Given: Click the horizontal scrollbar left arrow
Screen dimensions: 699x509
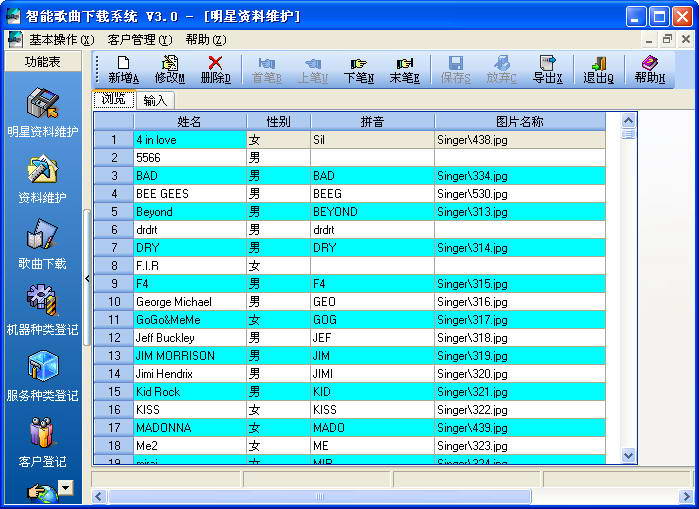Looking at the screenshot, I should tap(99, 496).
